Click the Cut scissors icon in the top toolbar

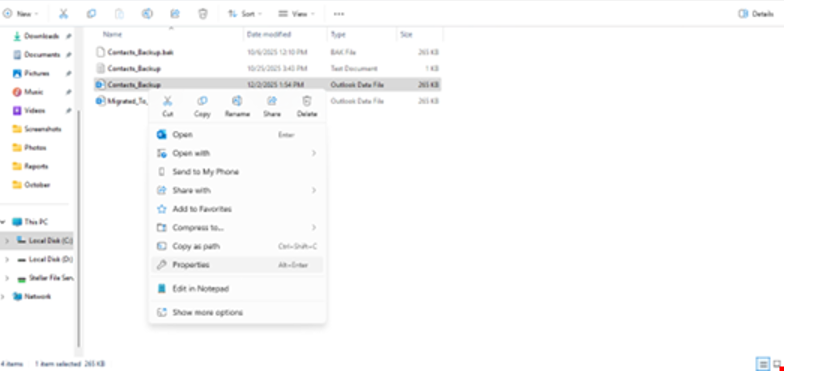(x=63, y=14)
